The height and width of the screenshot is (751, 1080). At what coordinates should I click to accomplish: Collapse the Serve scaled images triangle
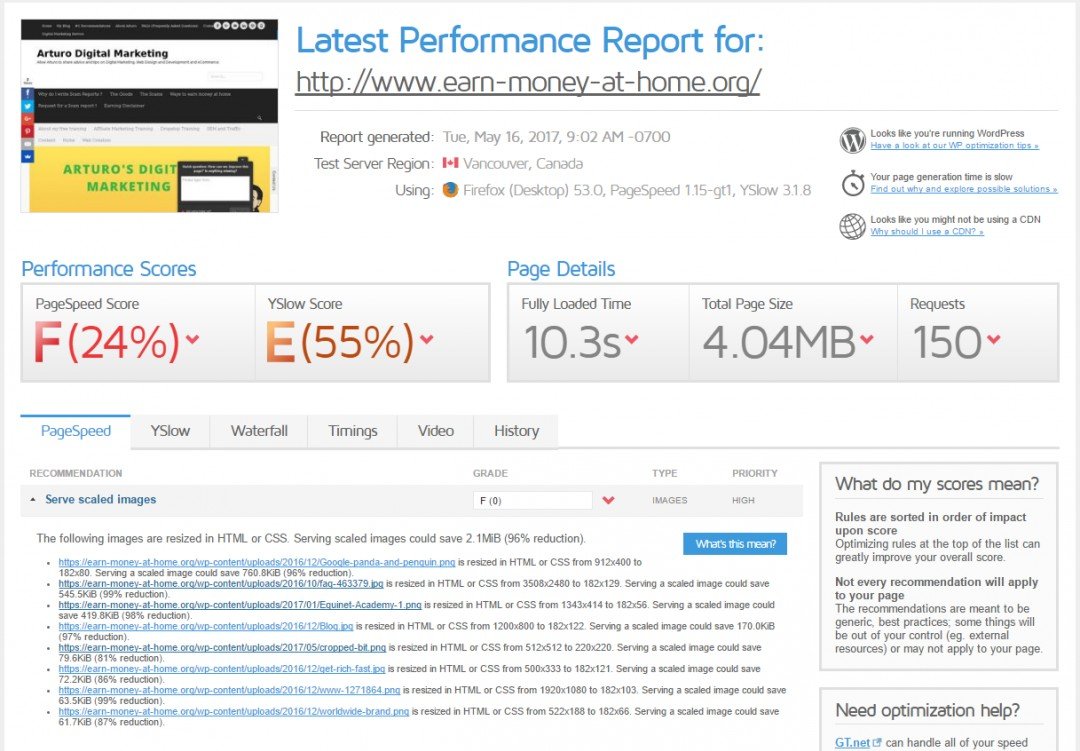32,500
